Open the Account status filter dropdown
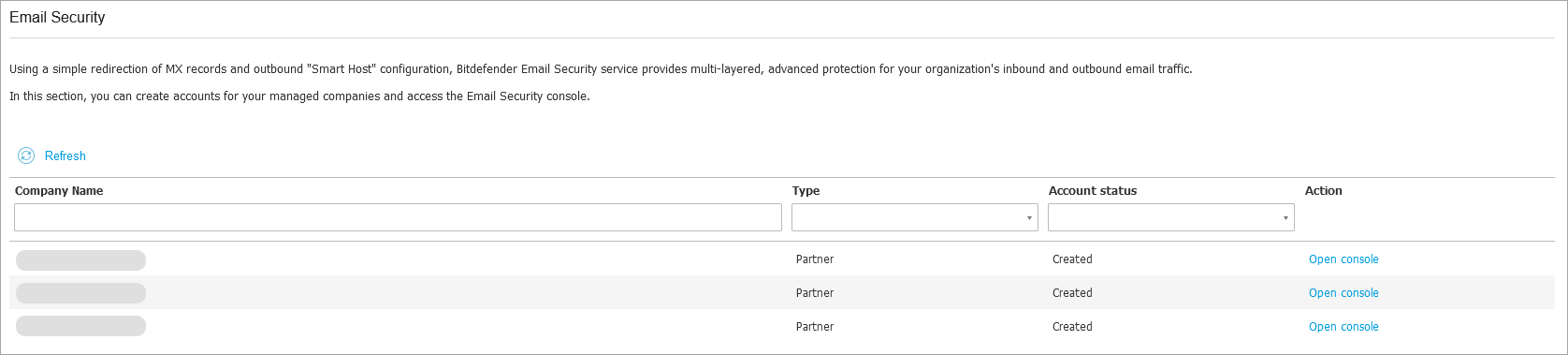Viewport: 1568px width, 355px height. click(1171, 217)
